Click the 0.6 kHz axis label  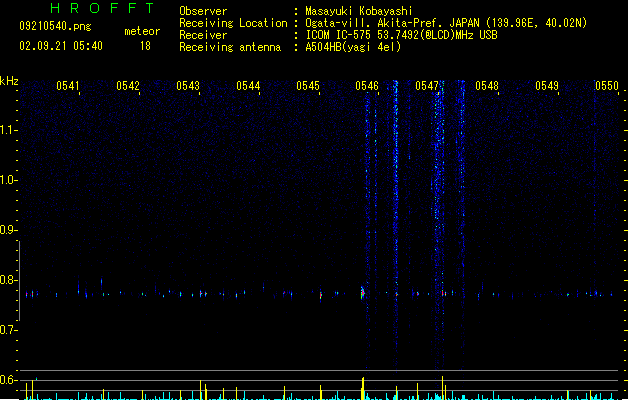coord(8,380)
